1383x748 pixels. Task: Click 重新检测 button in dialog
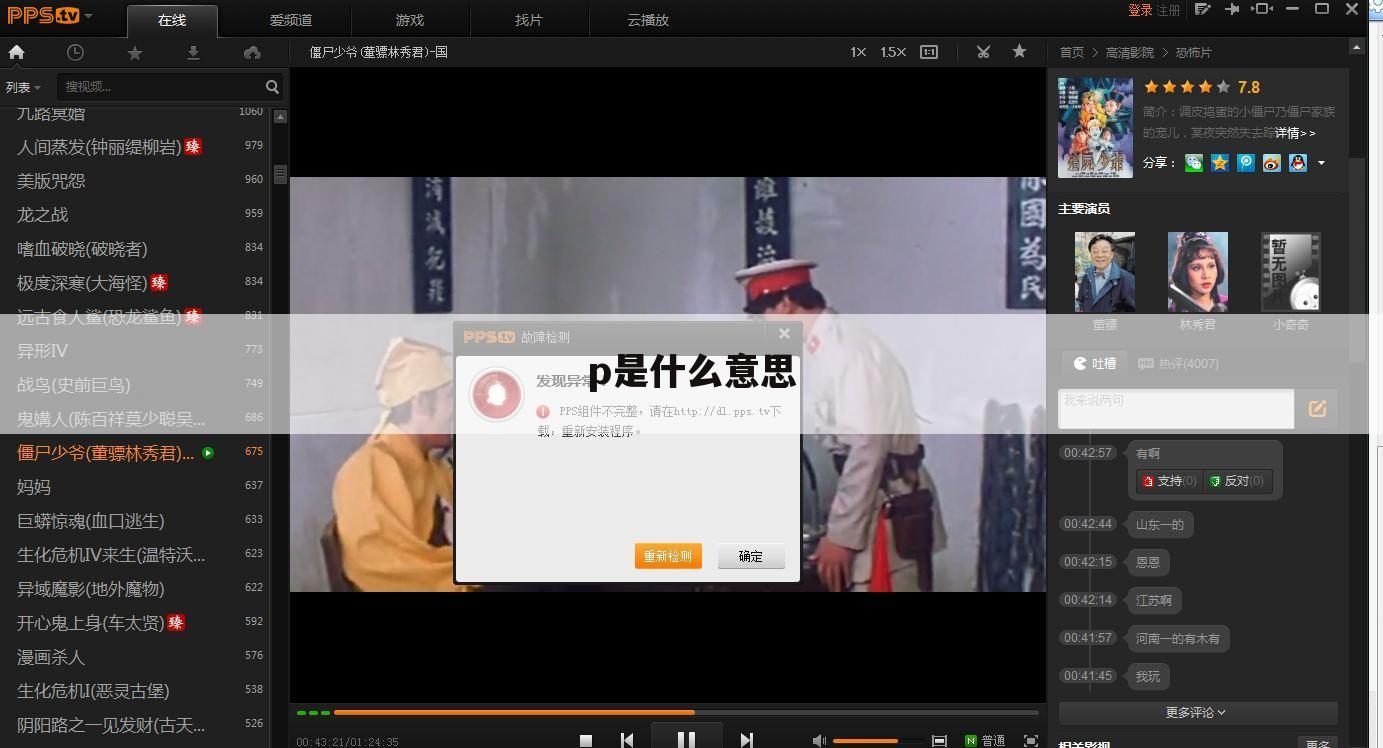[x=668, y=556]
